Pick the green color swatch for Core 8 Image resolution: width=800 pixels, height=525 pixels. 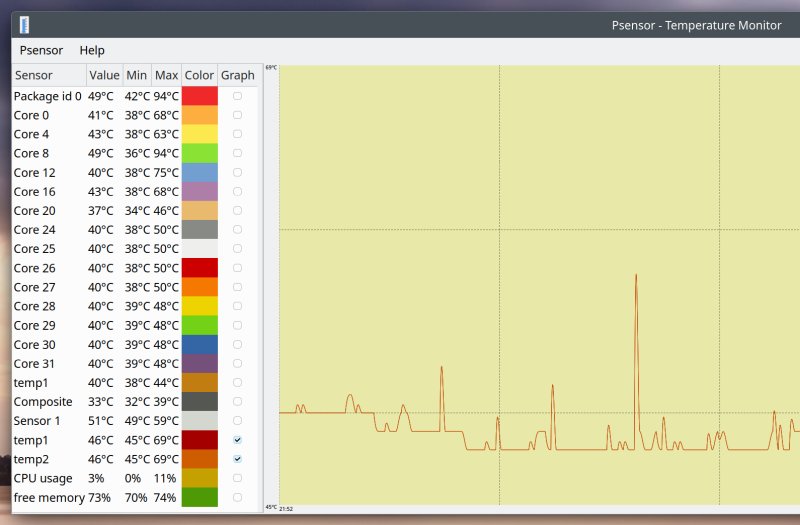point(199,153)
